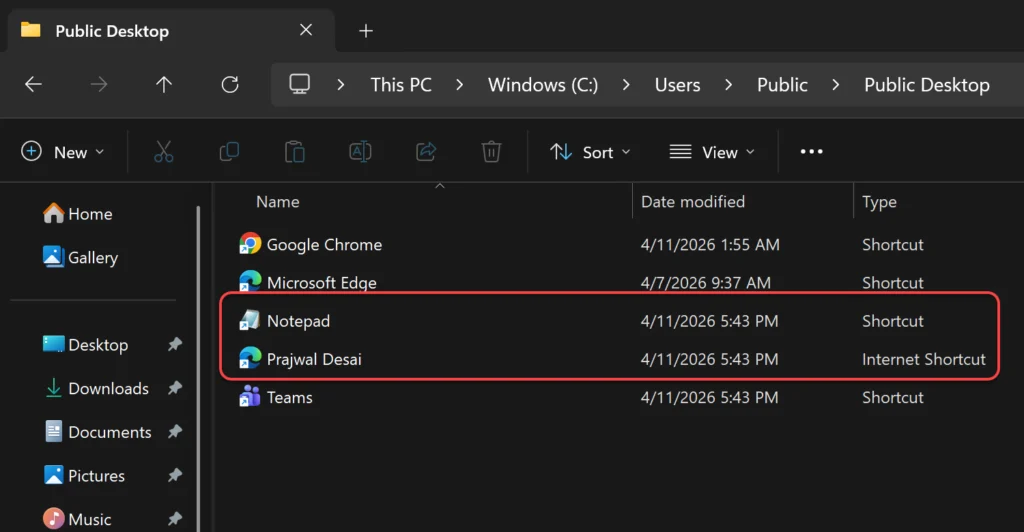Screen dimensions: 1024x532
Task: Click date 4/11/2026 1:55 AM
Action: click(x=710, y=244)
